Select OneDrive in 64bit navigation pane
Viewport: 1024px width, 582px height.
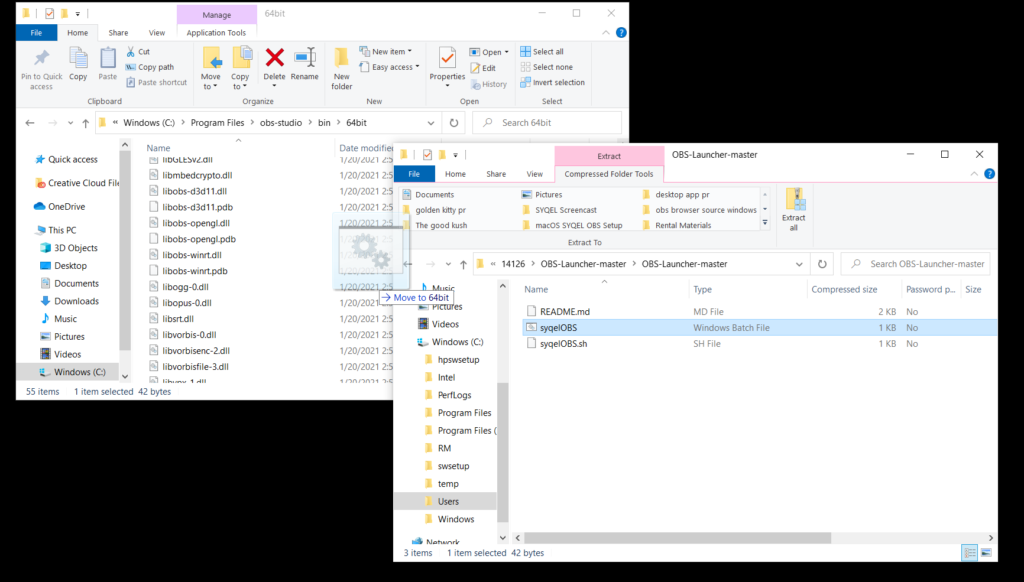coord(59,206)
